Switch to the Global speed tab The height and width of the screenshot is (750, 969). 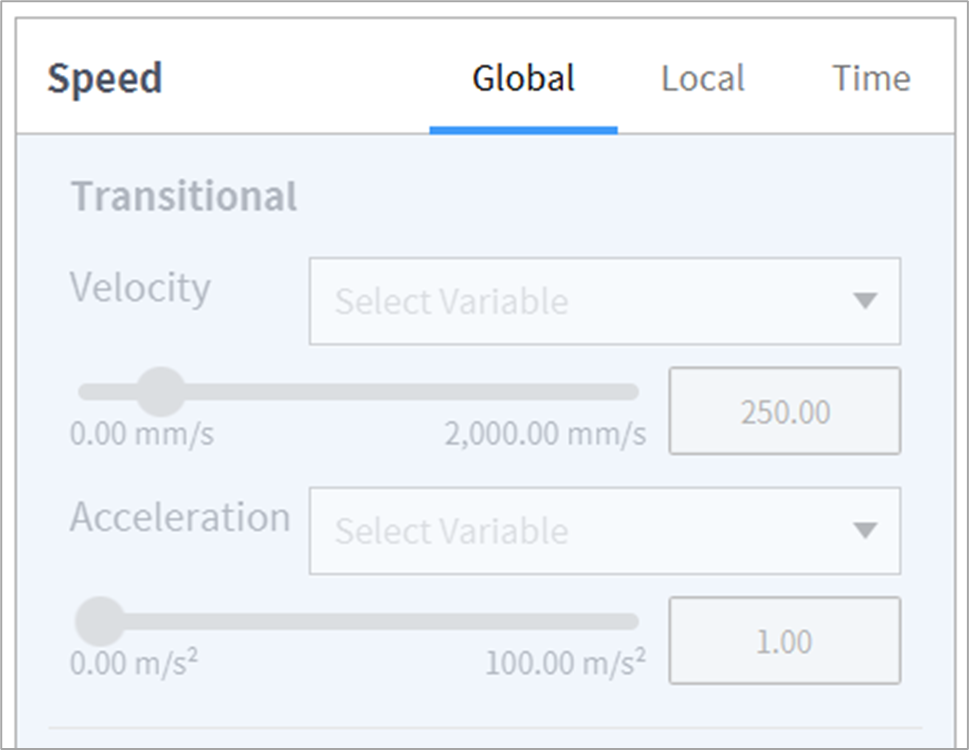click(523, 79)
